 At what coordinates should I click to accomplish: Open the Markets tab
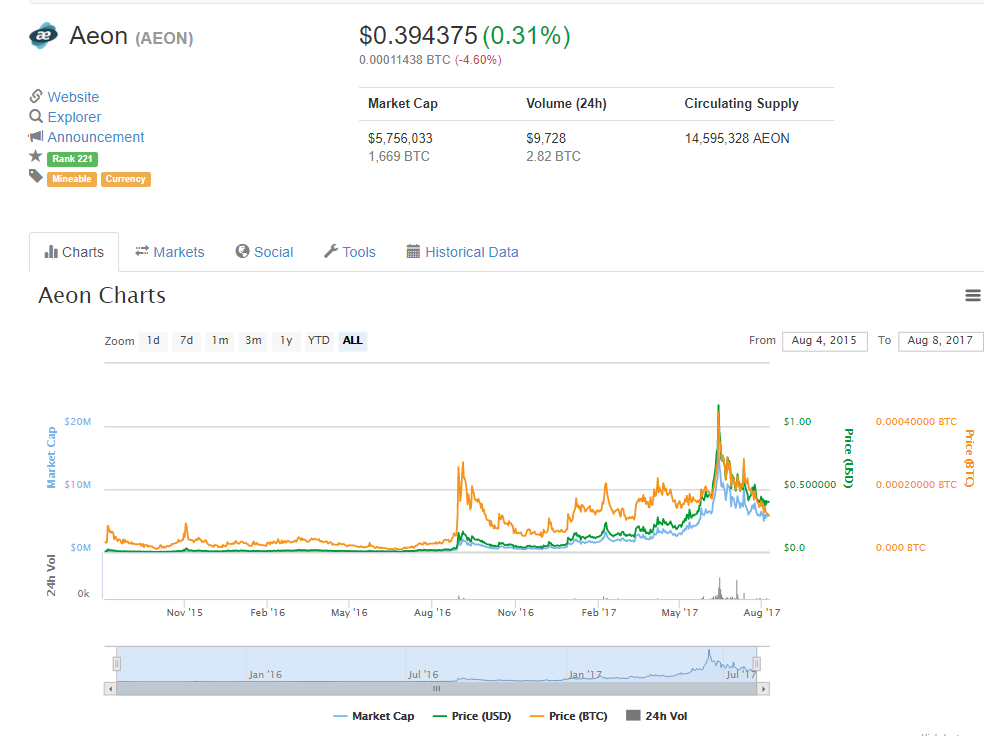pyautogui.click(x=169, y=252)
